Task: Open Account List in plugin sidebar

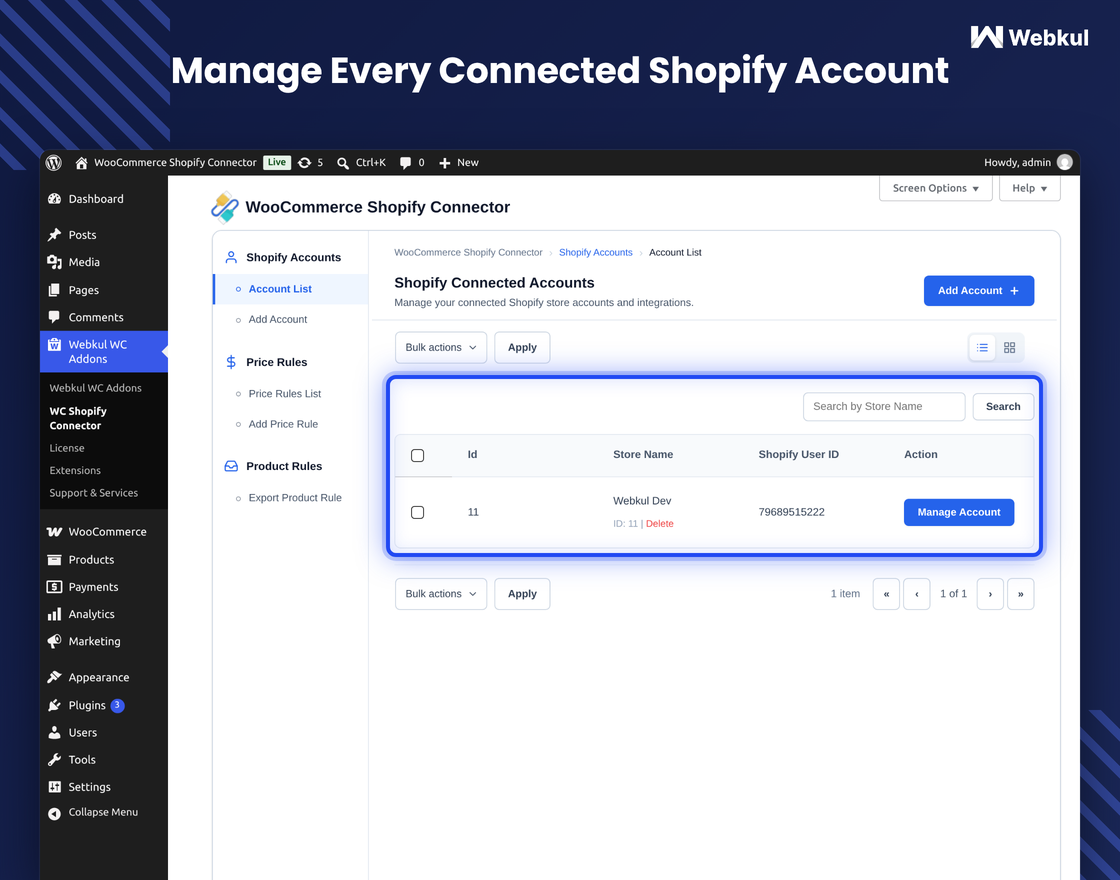Action: coord(280,289)
